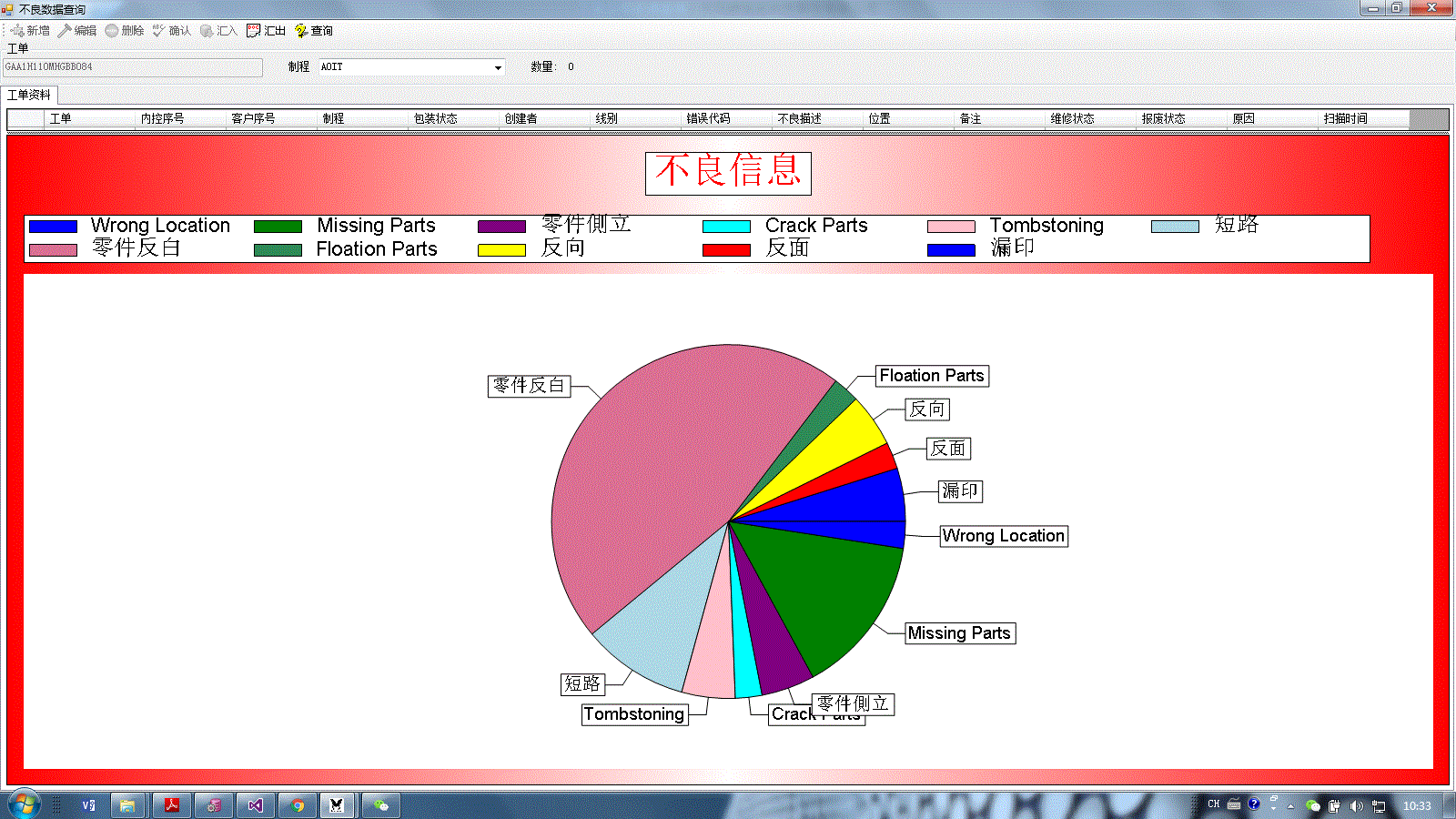Click the 工单 column header
The width and height of the screenshot is (1456, 819).
[89, 119]
